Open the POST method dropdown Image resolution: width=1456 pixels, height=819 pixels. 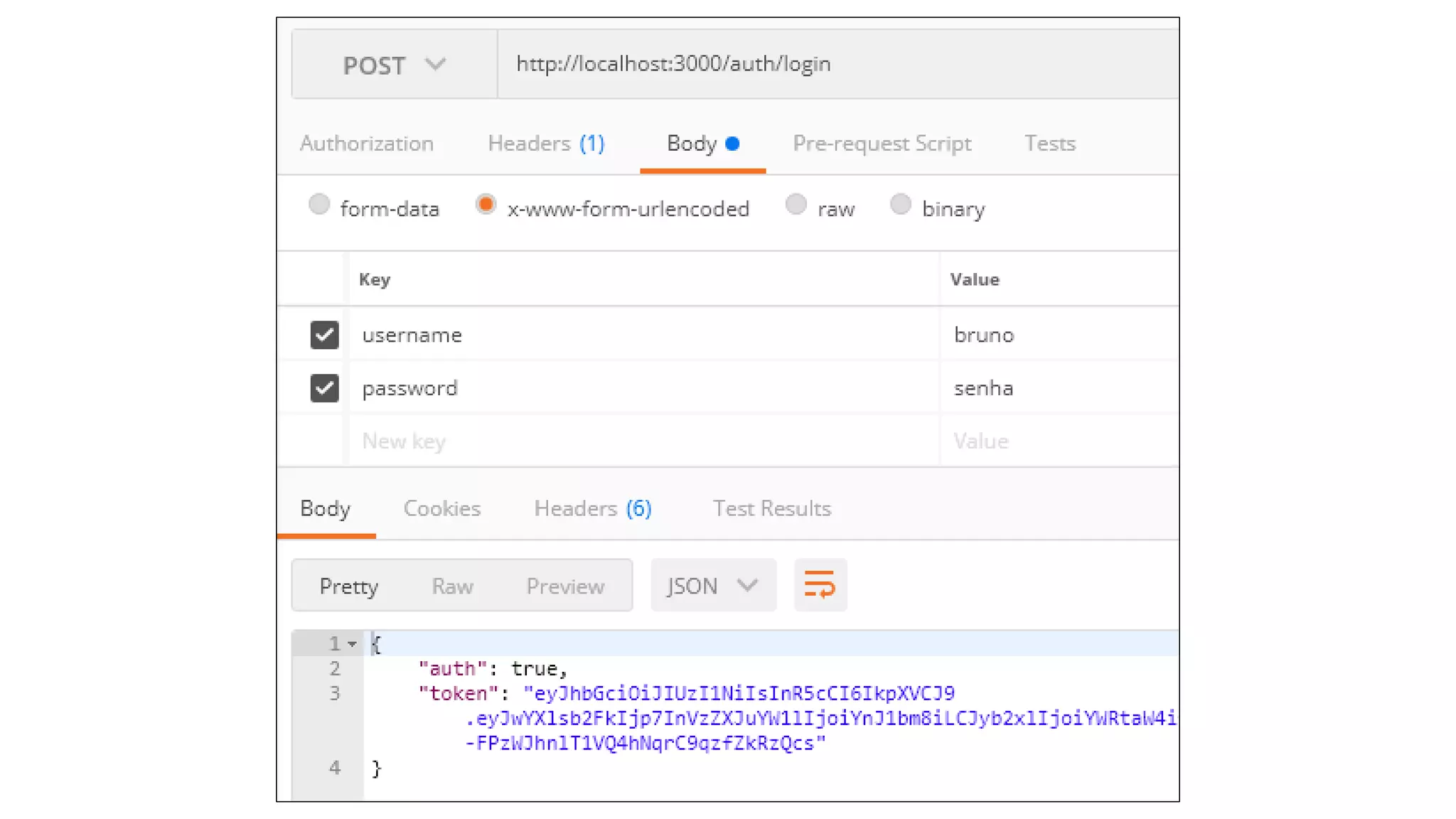coord(394,65)
